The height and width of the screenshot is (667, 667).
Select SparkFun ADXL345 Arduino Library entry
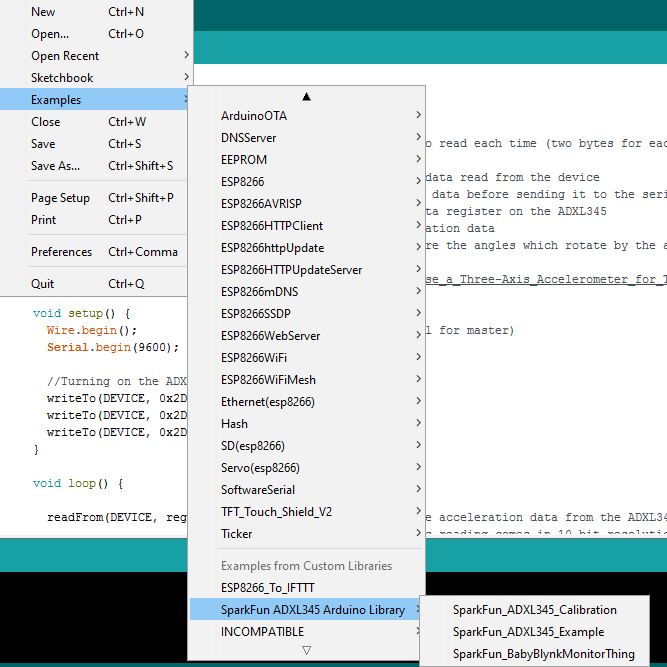click(x=305, y=610)
